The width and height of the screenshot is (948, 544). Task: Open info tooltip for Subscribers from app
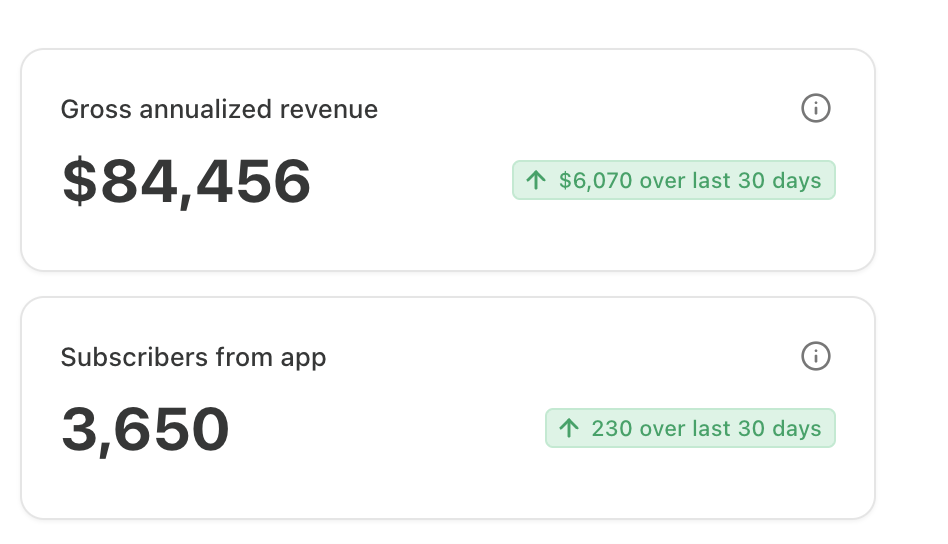tap(816, 356)
